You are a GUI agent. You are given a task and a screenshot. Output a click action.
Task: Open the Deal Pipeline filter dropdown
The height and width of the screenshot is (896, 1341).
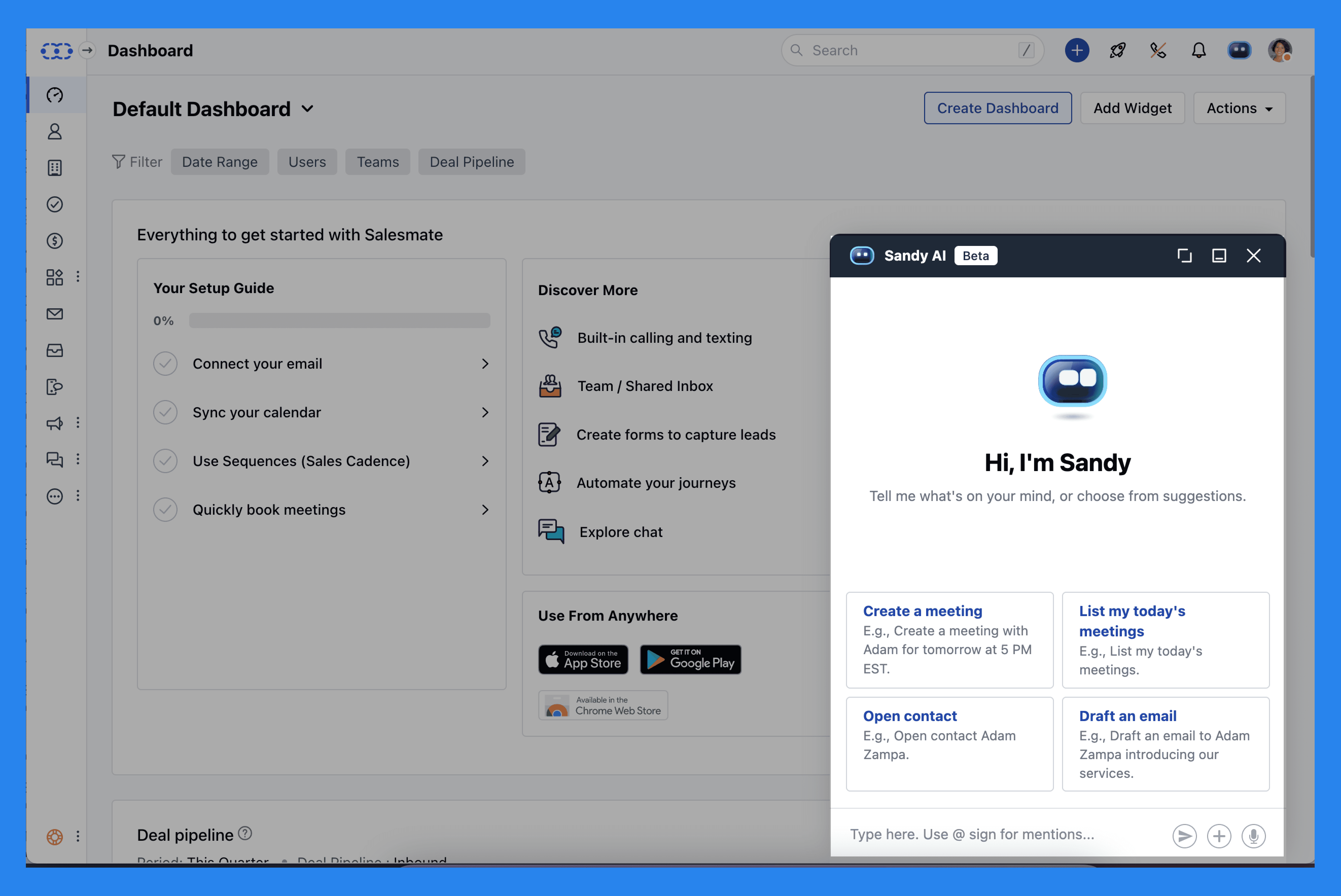pos(472,162)
